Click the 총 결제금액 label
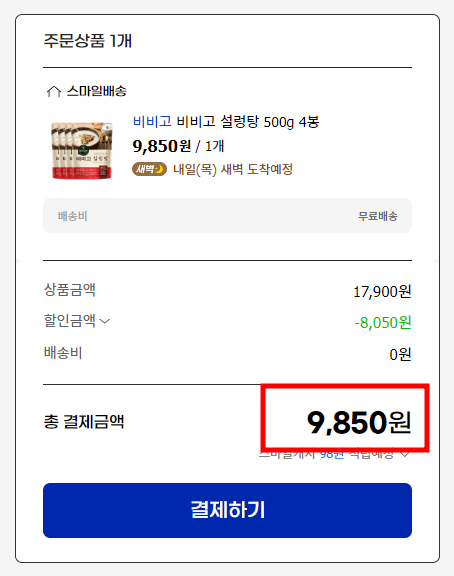The height and width of the screenshot is (576, 454). point(84,422)
